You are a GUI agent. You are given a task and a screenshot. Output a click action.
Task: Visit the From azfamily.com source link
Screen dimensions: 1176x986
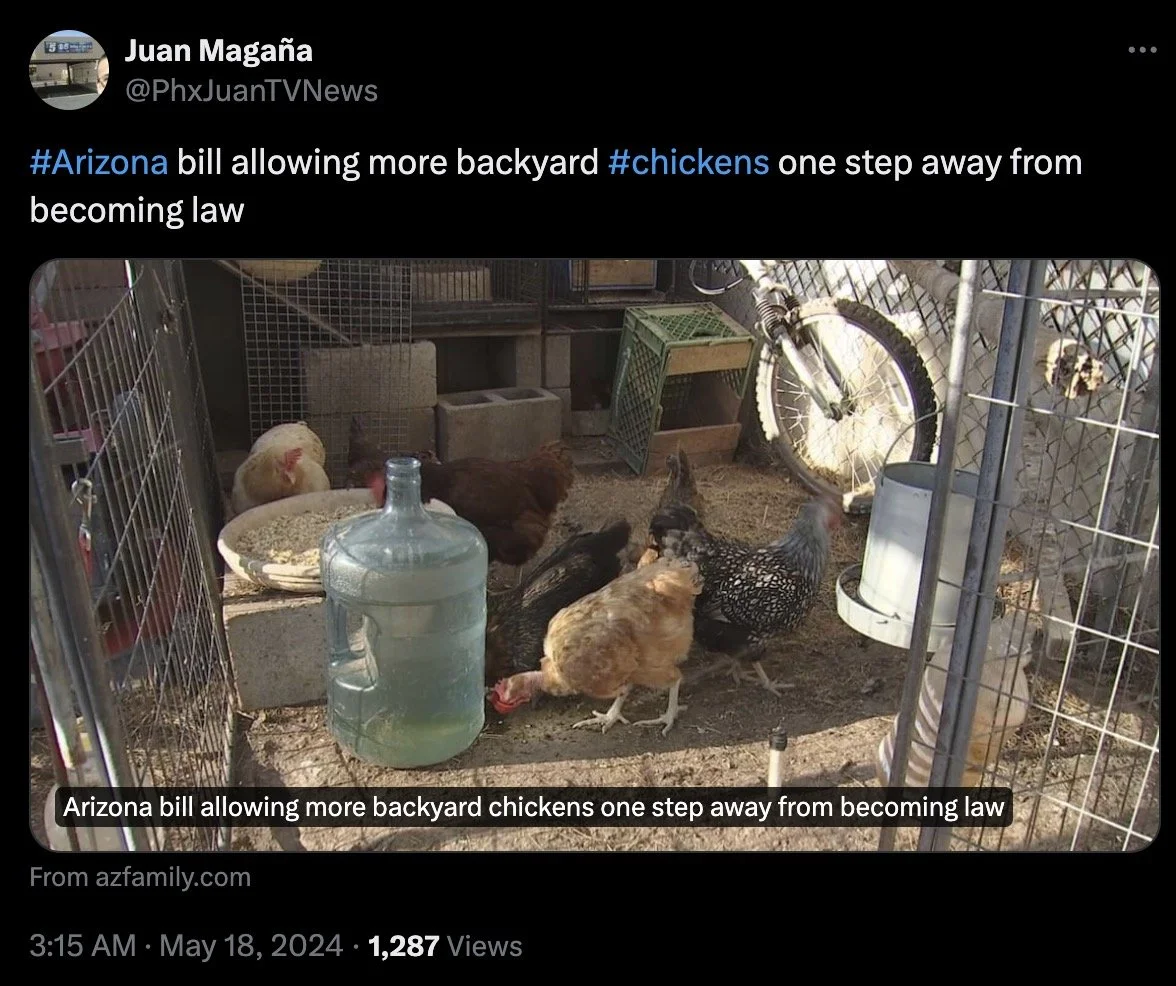(x=140, y=877)
